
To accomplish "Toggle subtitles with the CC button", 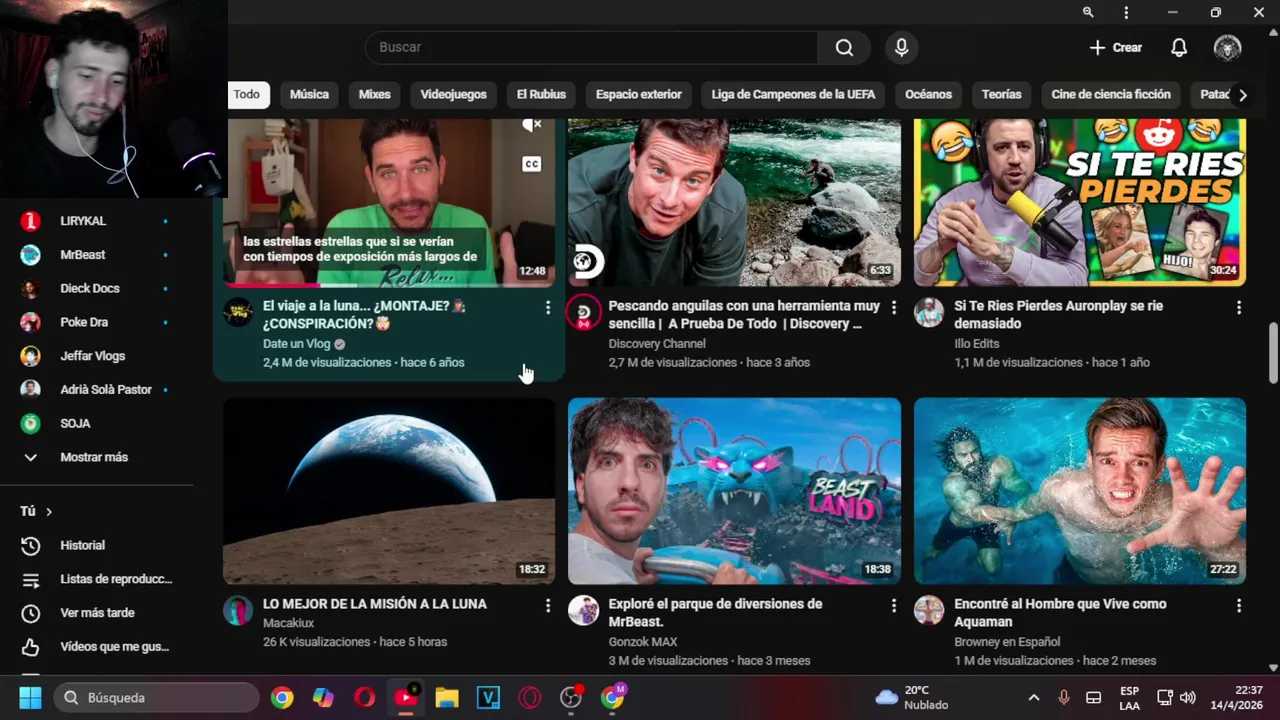I will pyautogui.click(x=532, y=164).
